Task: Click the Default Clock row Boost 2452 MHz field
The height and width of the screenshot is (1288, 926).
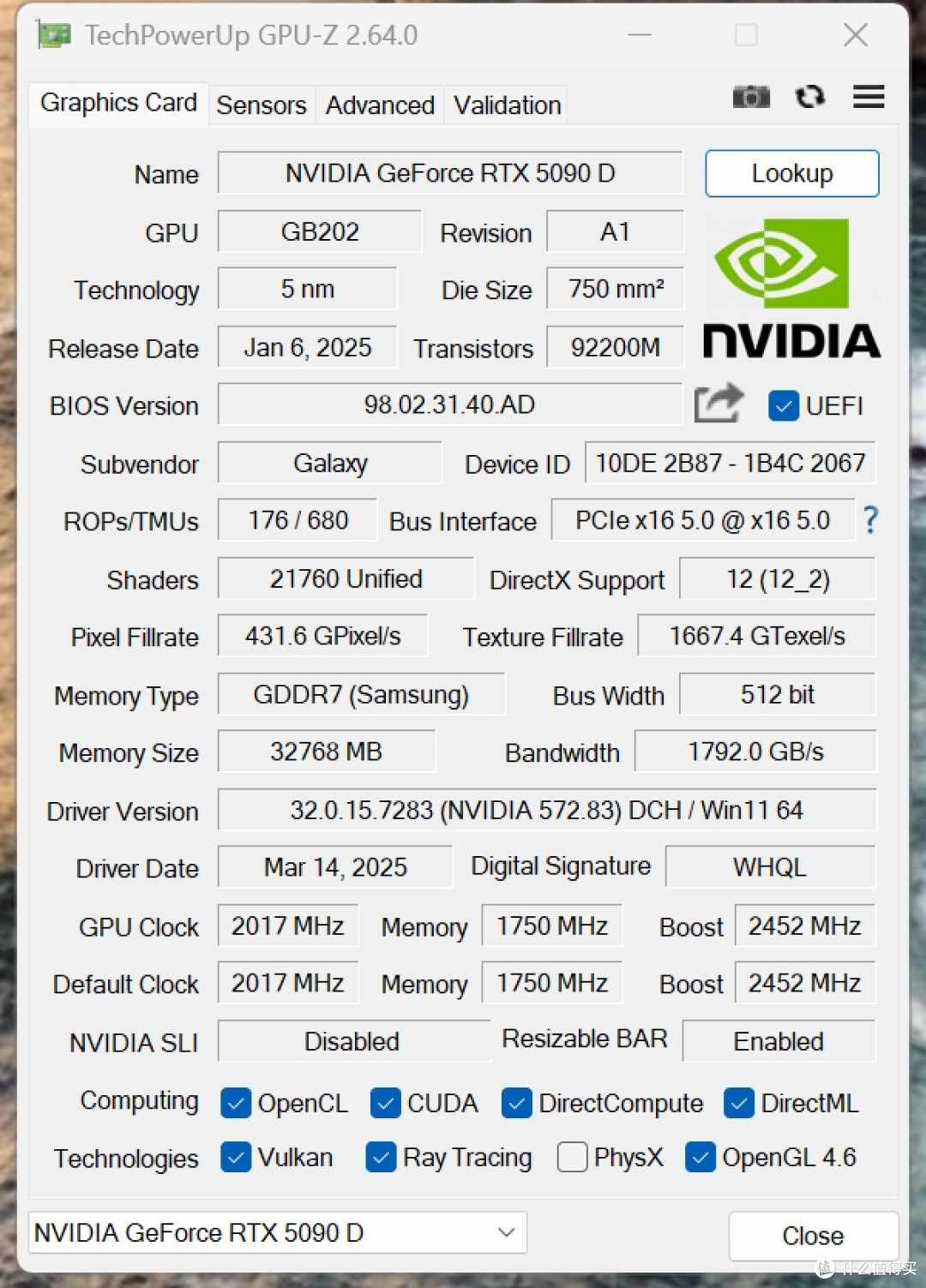Action: pyautogui.click(x=805, y=983)
